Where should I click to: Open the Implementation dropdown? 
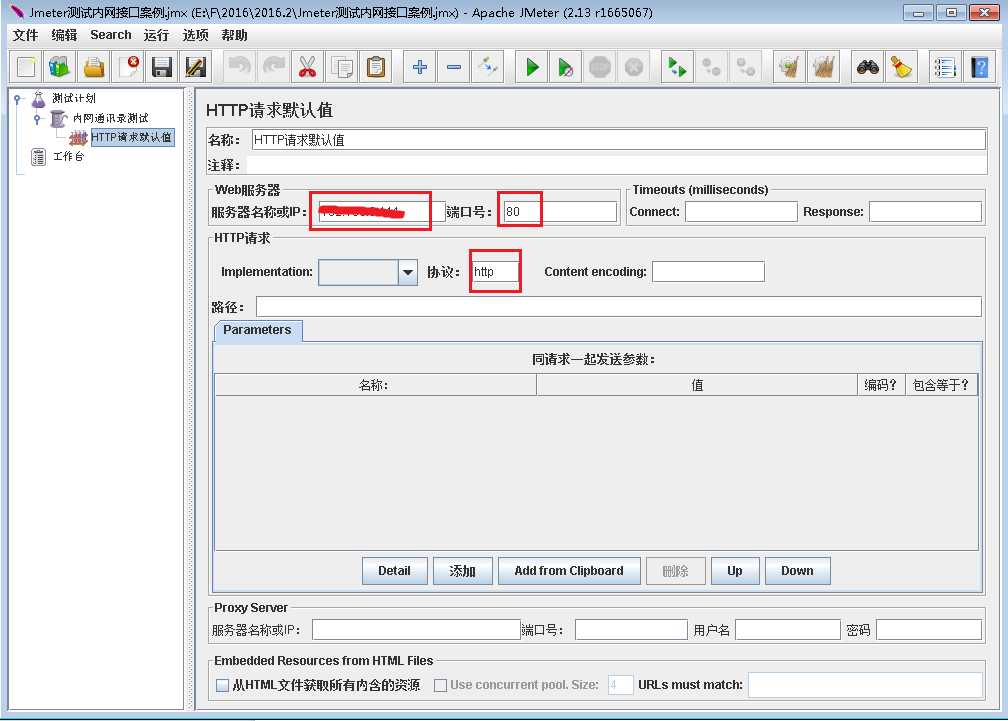[408, 272]
